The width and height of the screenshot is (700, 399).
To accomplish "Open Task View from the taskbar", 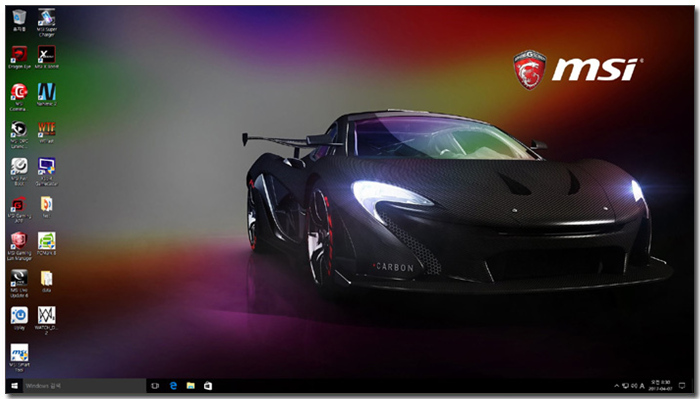I will 155,386.
